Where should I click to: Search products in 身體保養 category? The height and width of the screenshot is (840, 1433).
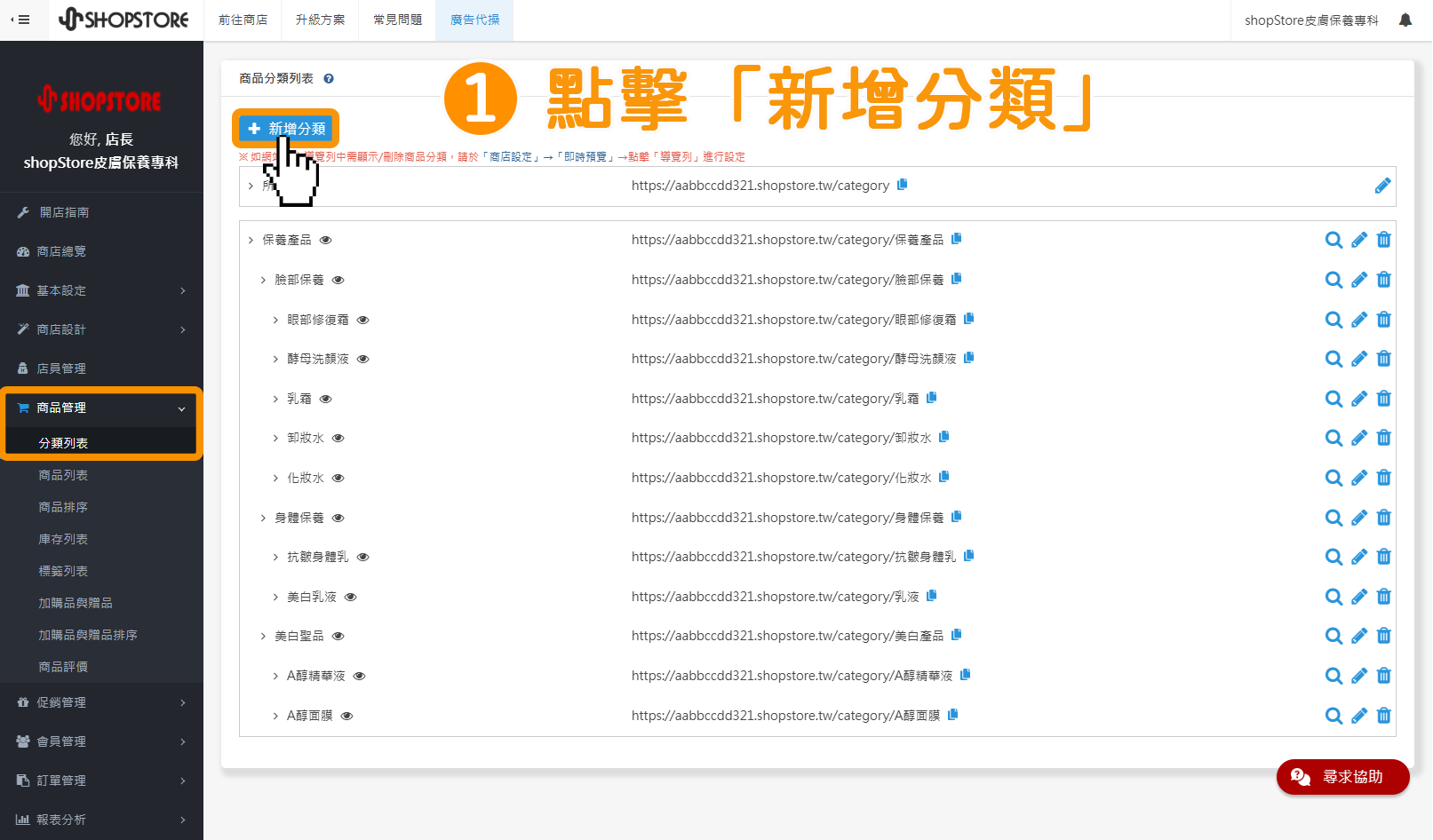point(1333,518)
